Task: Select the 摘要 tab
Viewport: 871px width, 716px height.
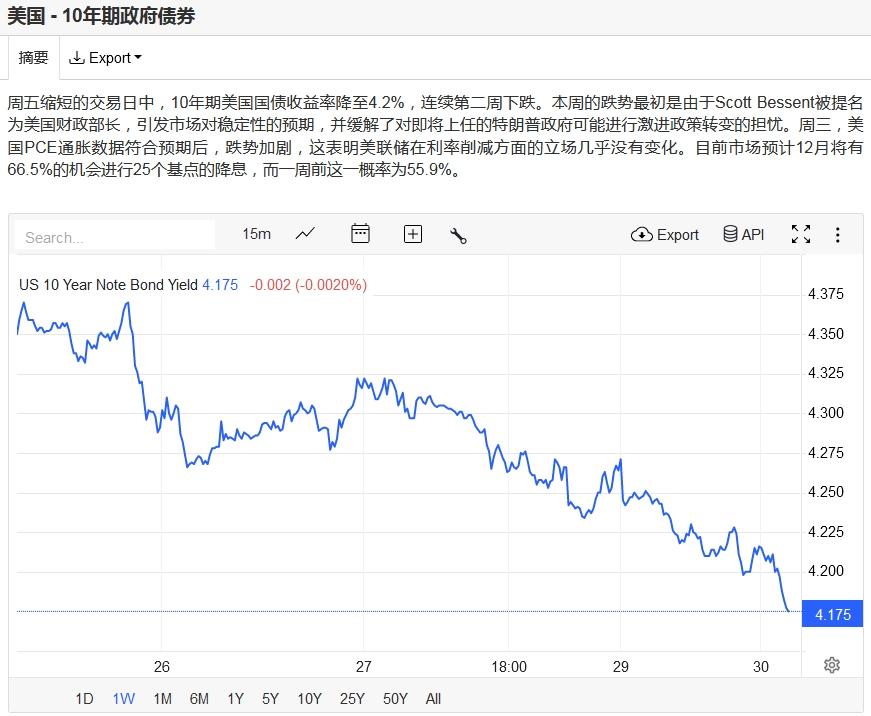Action: point(34,58)
